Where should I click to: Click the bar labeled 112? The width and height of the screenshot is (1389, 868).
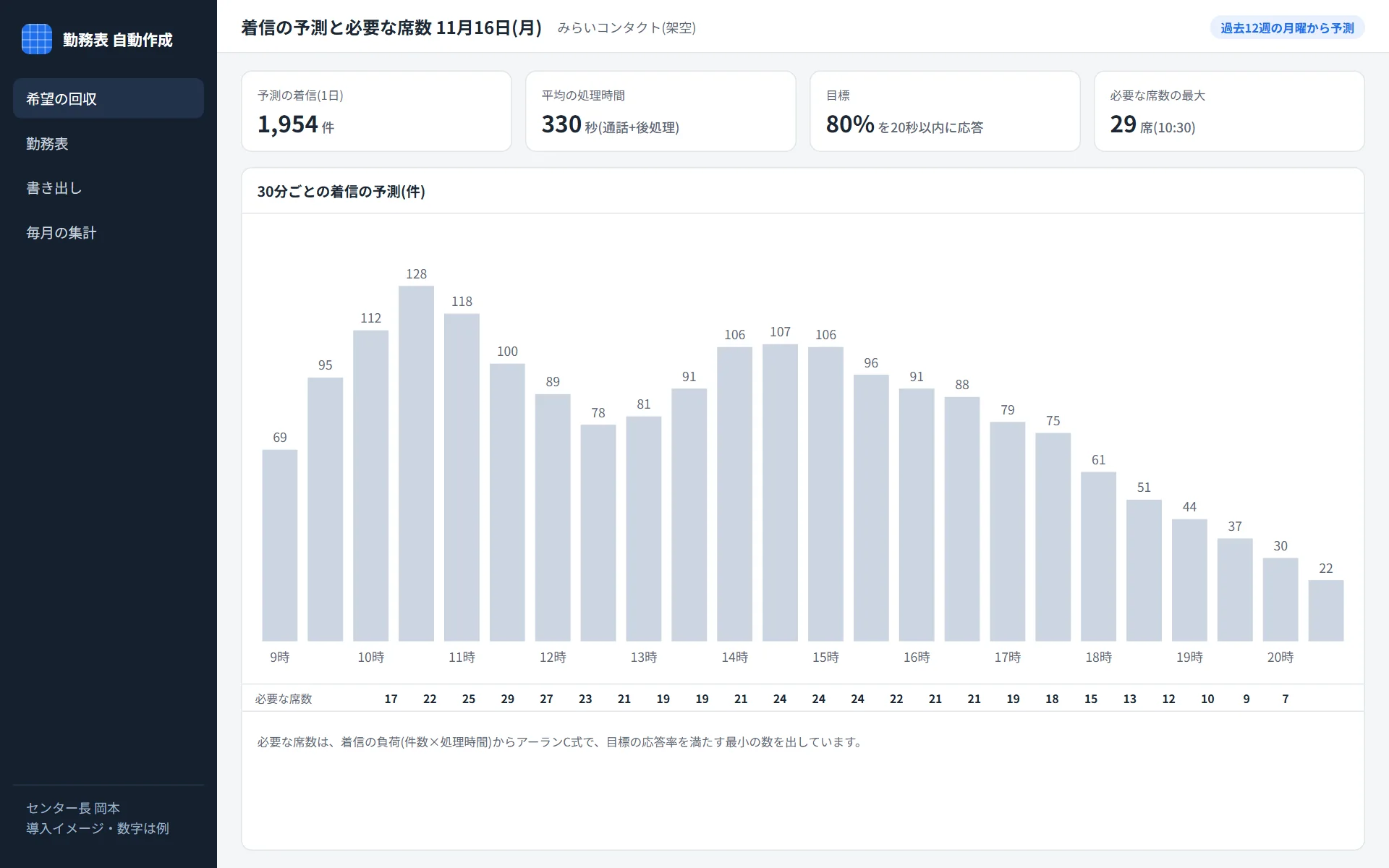pyautogui.click(x=371, y=485)
